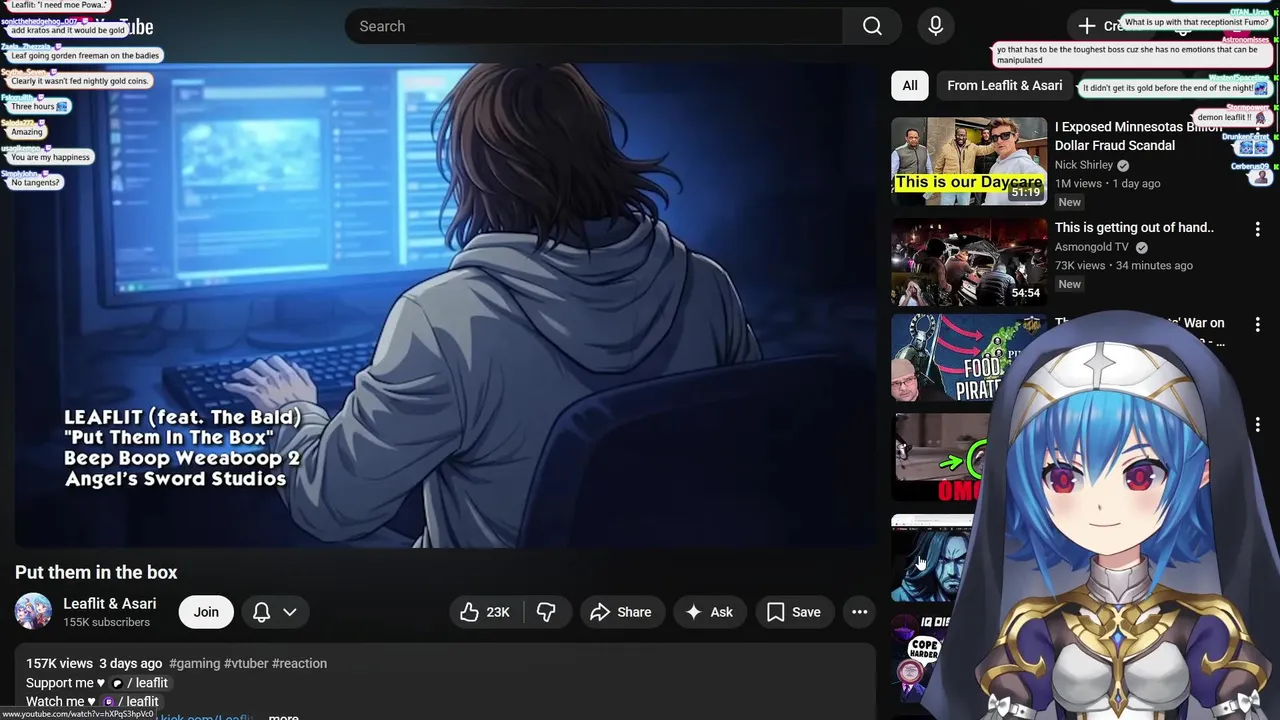Click the #vtuber hashtag
This screenshot has width=1280, height=720.
click(x=246, y=663)
